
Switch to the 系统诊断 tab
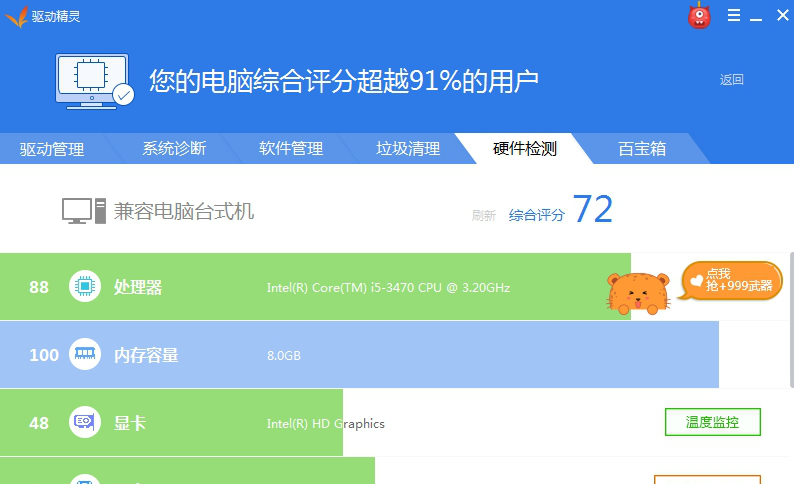click(174, 148)
